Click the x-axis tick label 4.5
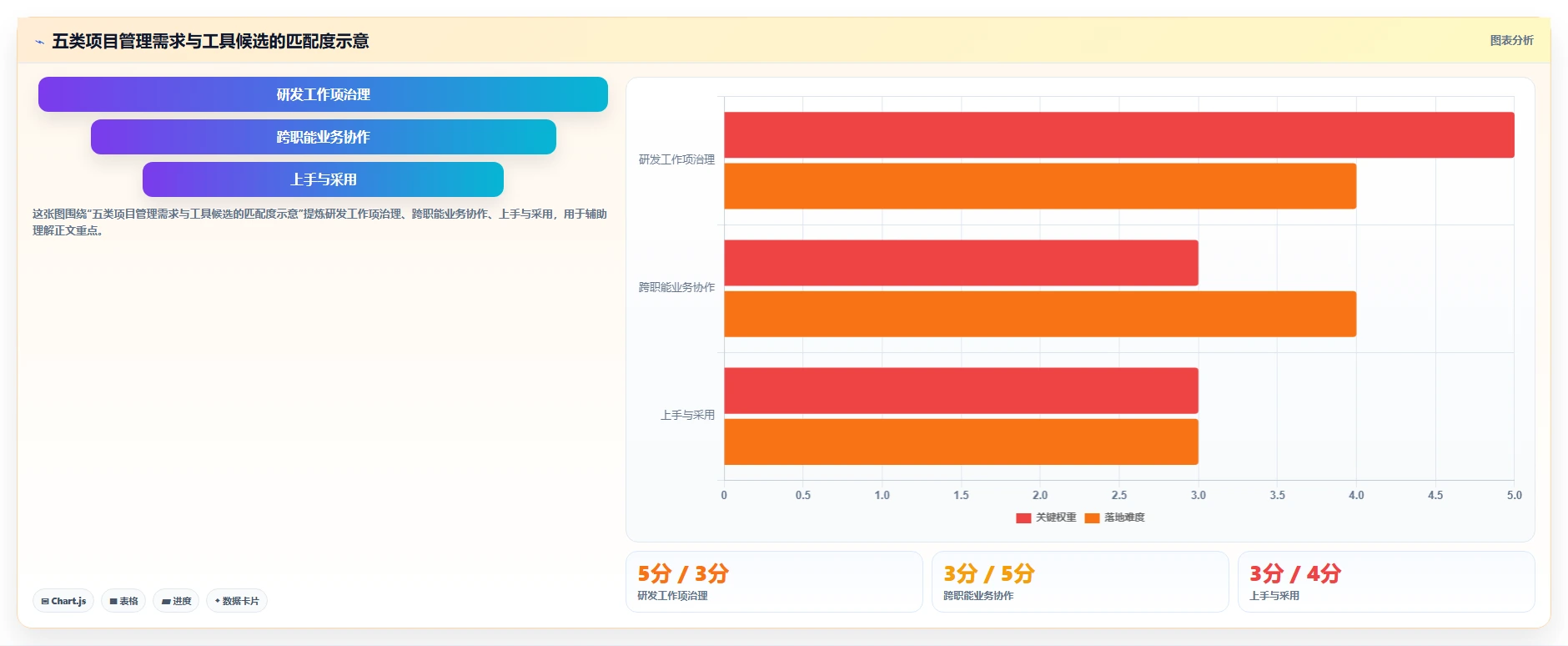The width and height of the screenshot is (1568, 646). [1435, 495]
